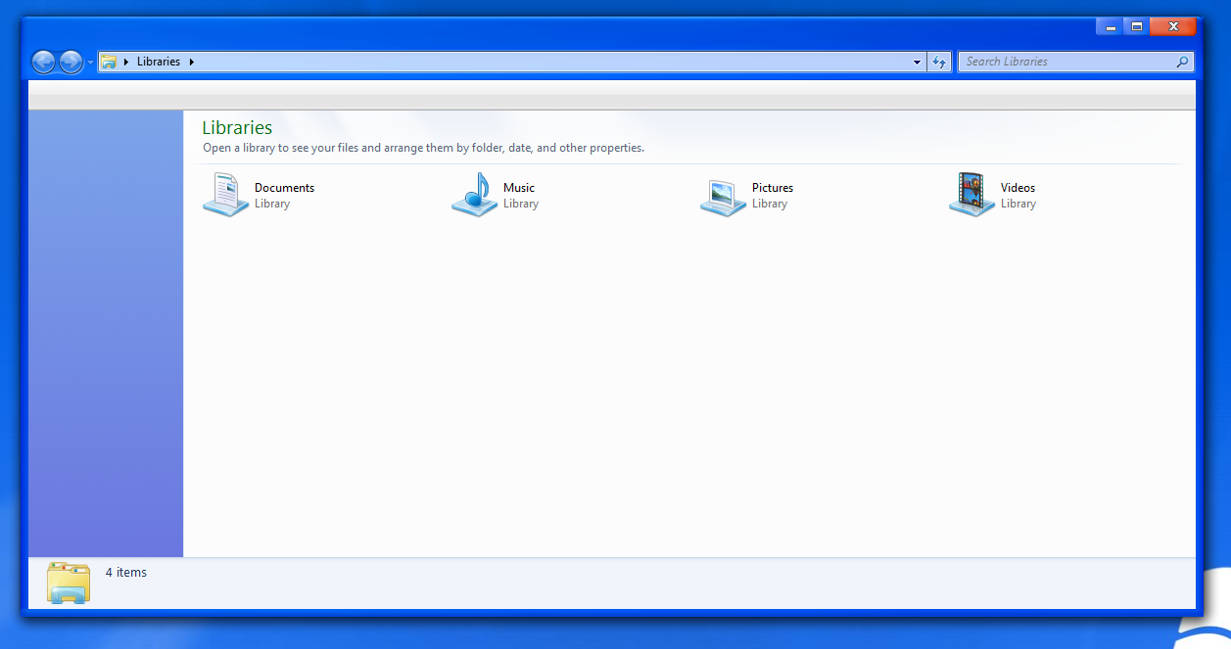Click the Libraries icon in the address bar
1231x649 pixels.
[x=110, y=61]
